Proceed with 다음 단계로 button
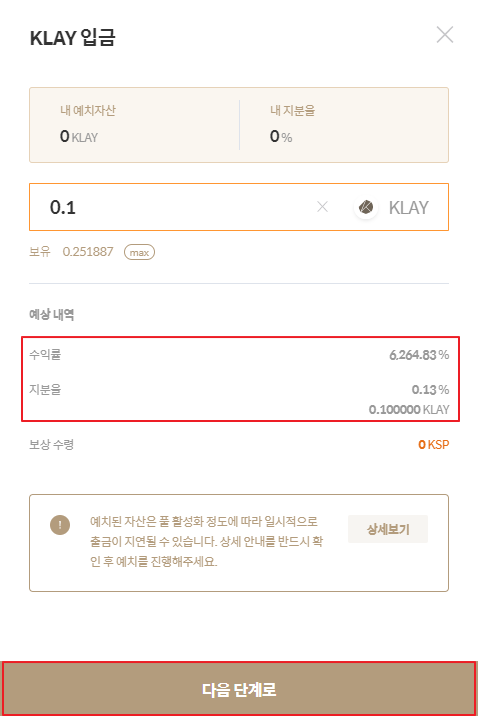478x716 pixels. point(239,689)
